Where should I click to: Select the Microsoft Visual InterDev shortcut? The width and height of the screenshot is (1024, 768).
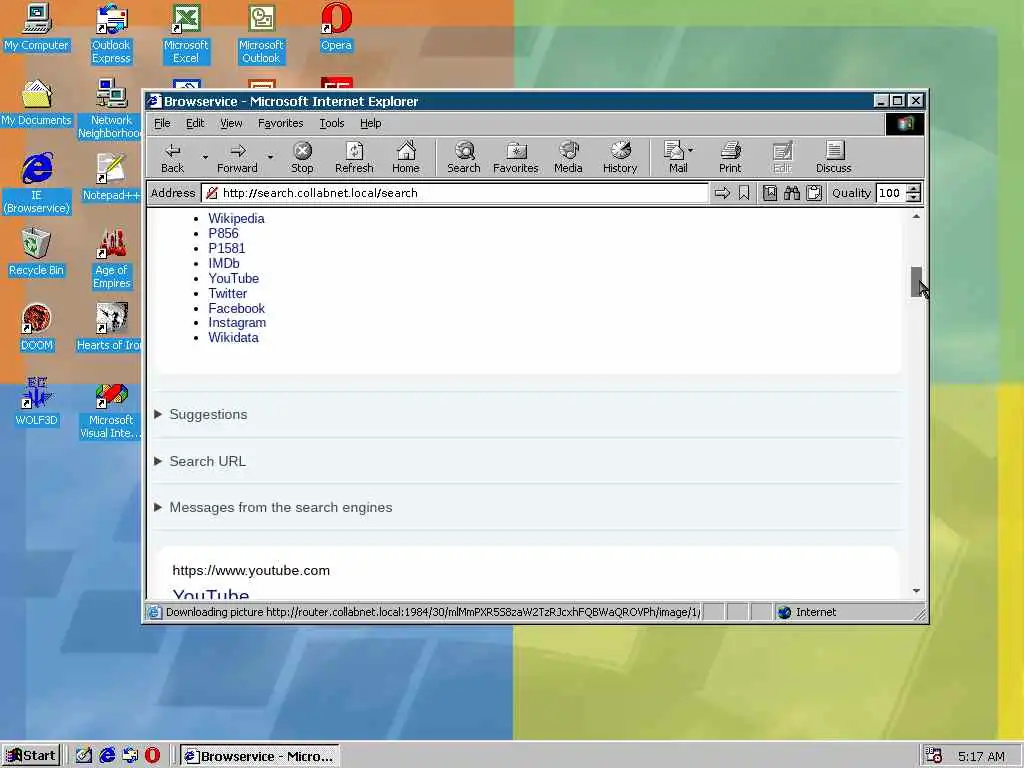[111, 409]
